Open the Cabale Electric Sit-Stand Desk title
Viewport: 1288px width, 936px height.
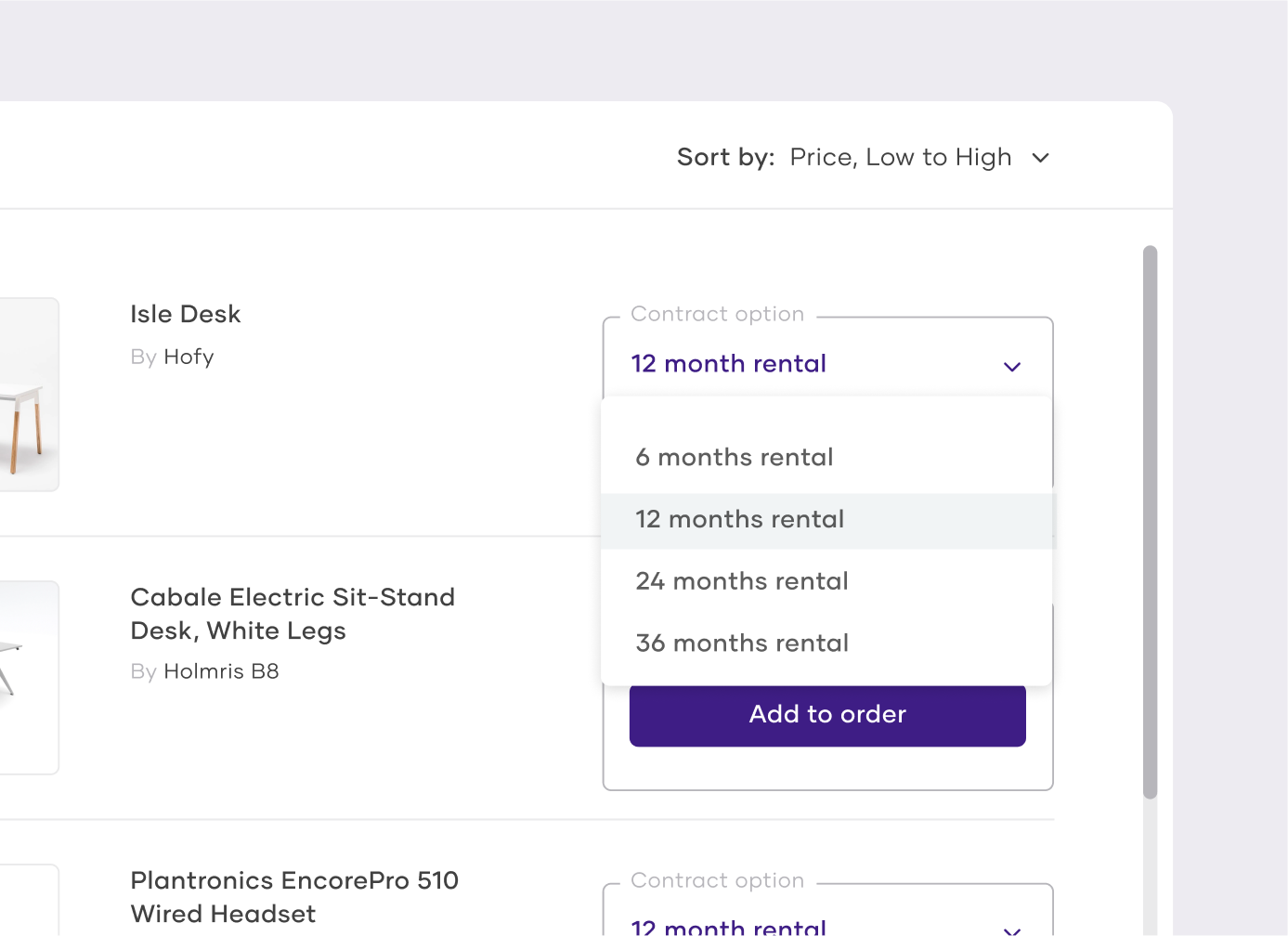click(292, 614)
